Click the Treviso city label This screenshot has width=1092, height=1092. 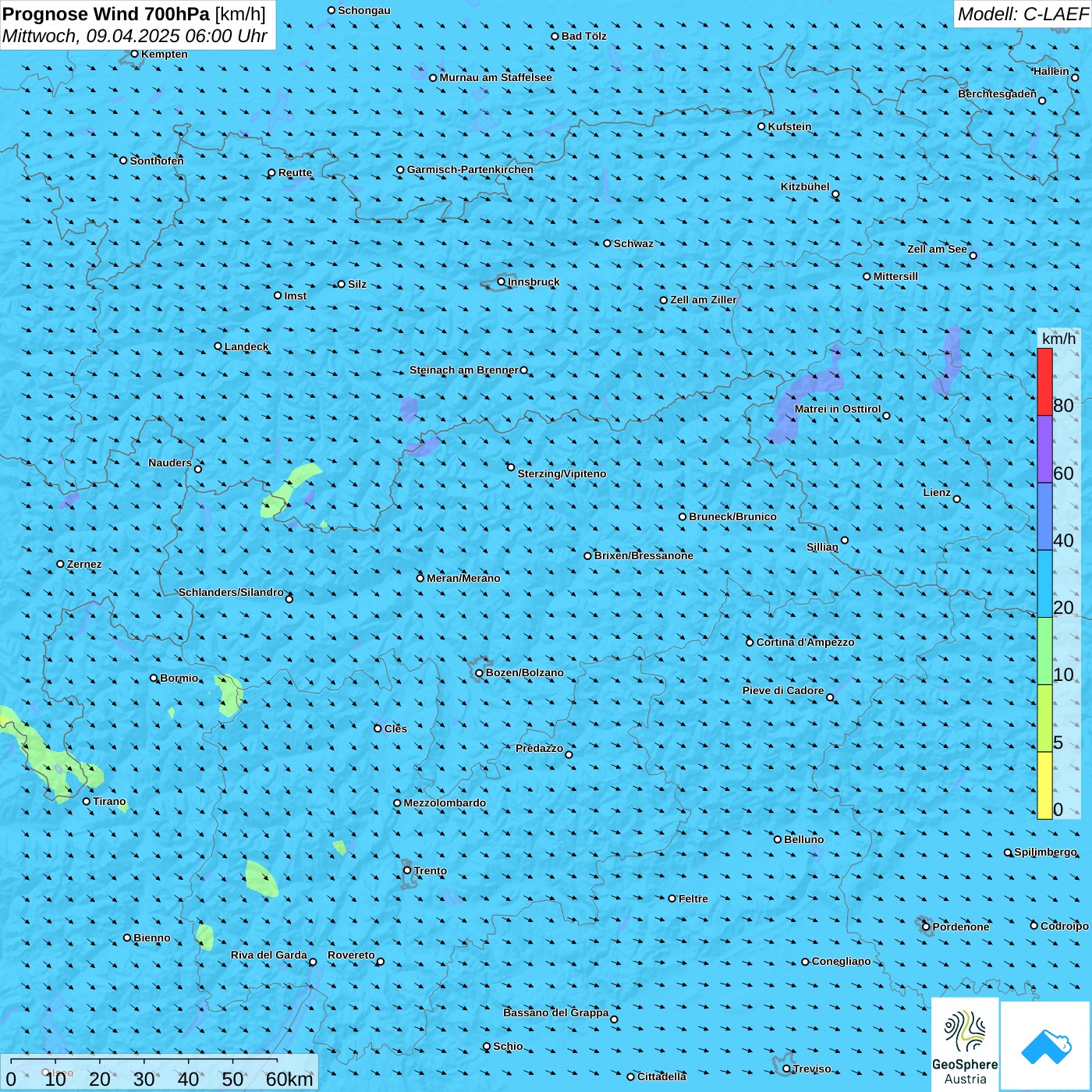812,1069
